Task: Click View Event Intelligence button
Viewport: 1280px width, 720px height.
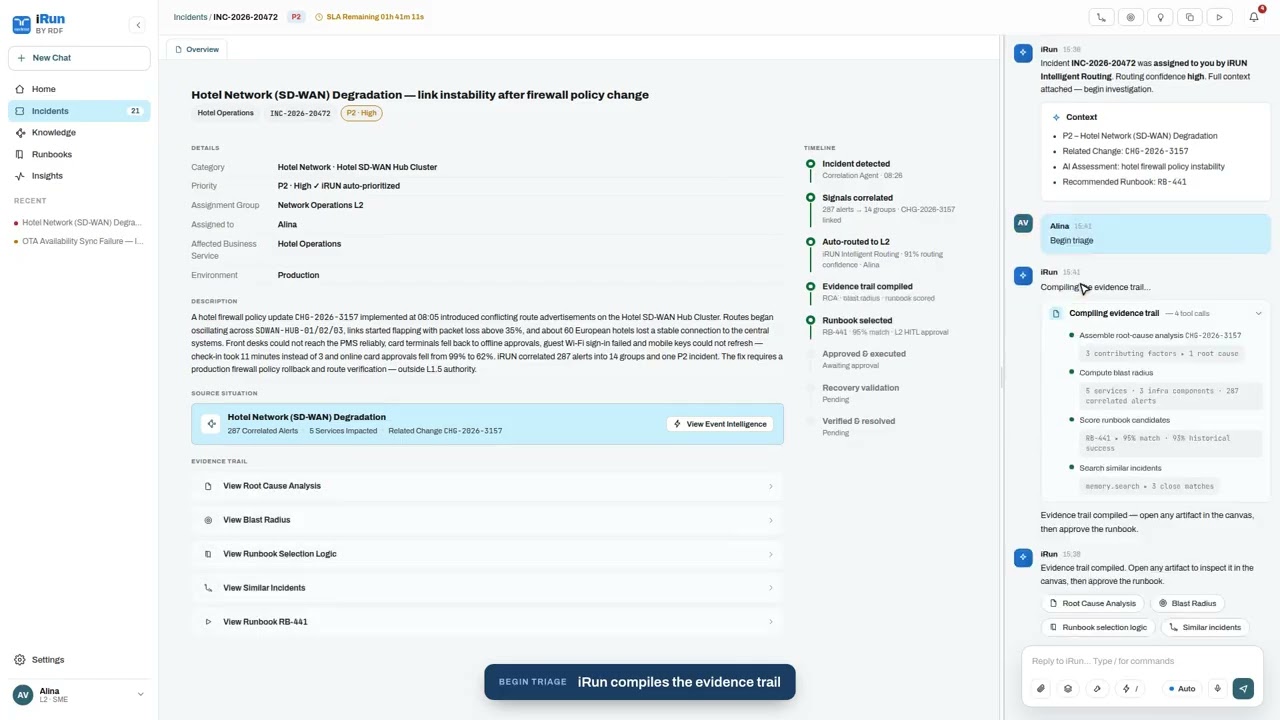Action: (720, 424)
